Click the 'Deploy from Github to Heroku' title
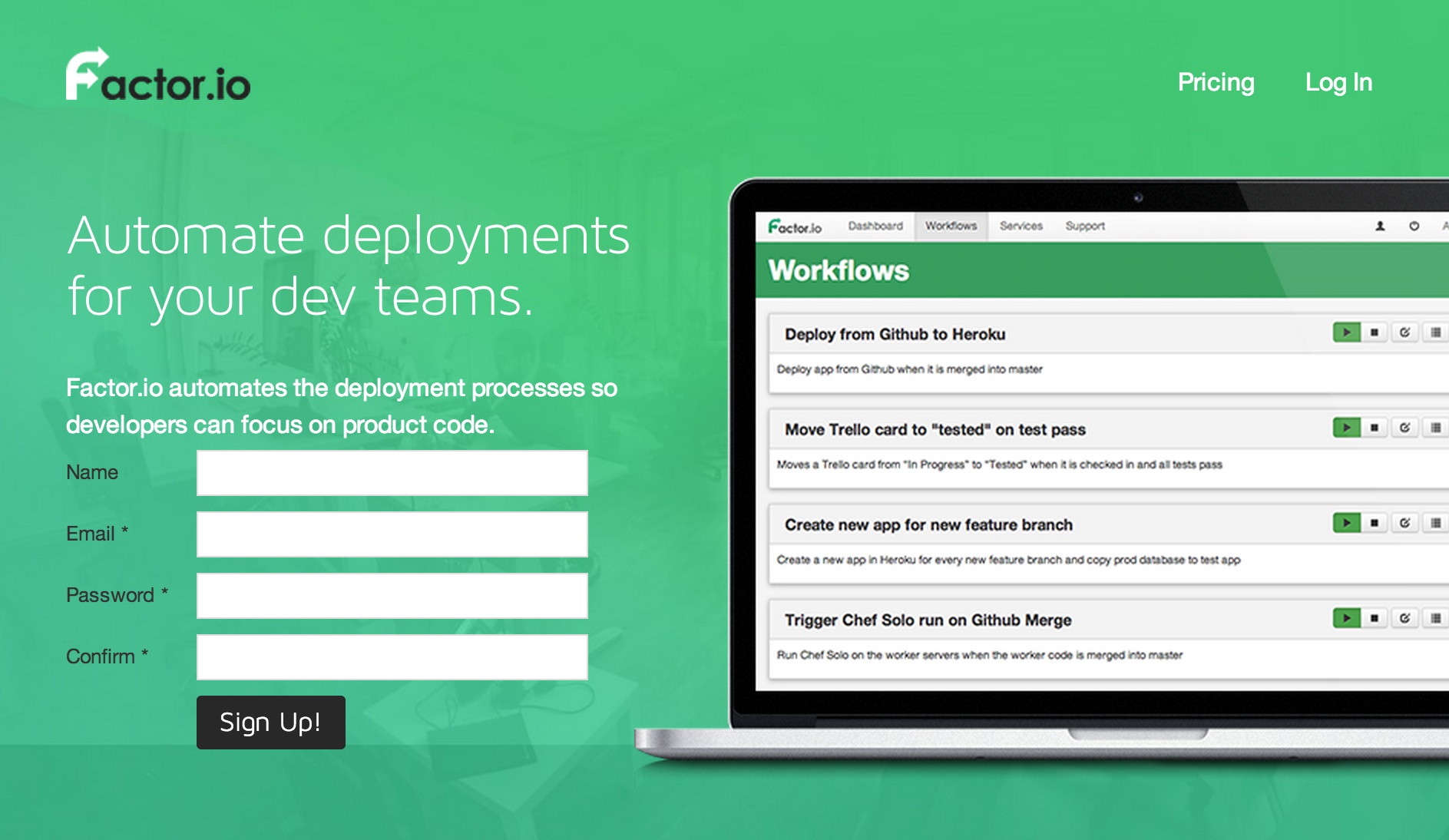The height and width of the screenshot is (840, 1449). point(895,334)
